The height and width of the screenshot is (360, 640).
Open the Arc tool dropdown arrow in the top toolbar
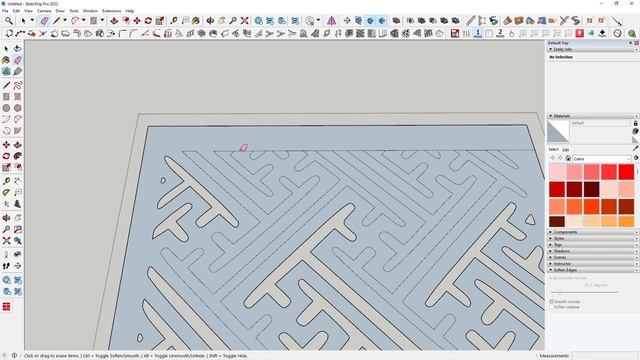pos(83,20)
